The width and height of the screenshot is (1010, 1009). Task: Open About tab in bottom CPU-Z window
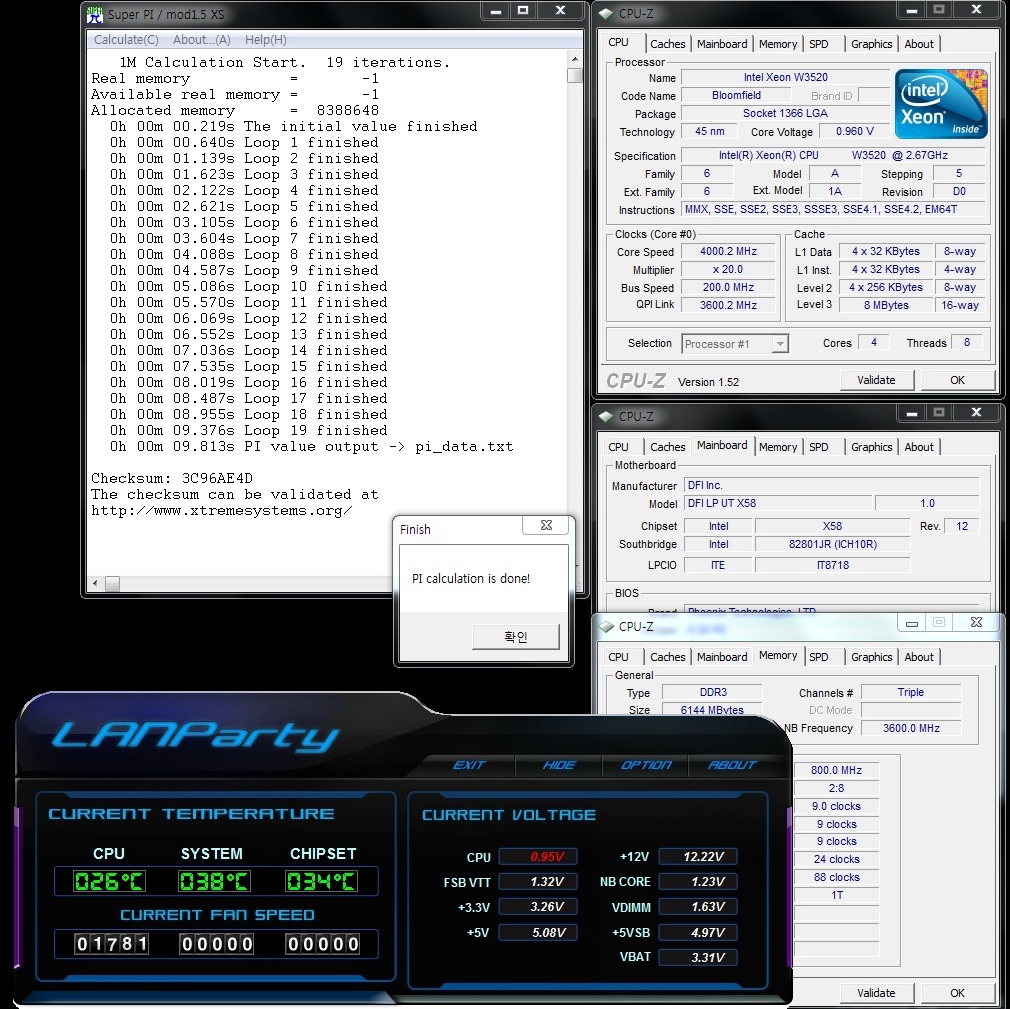coord(919,657)
